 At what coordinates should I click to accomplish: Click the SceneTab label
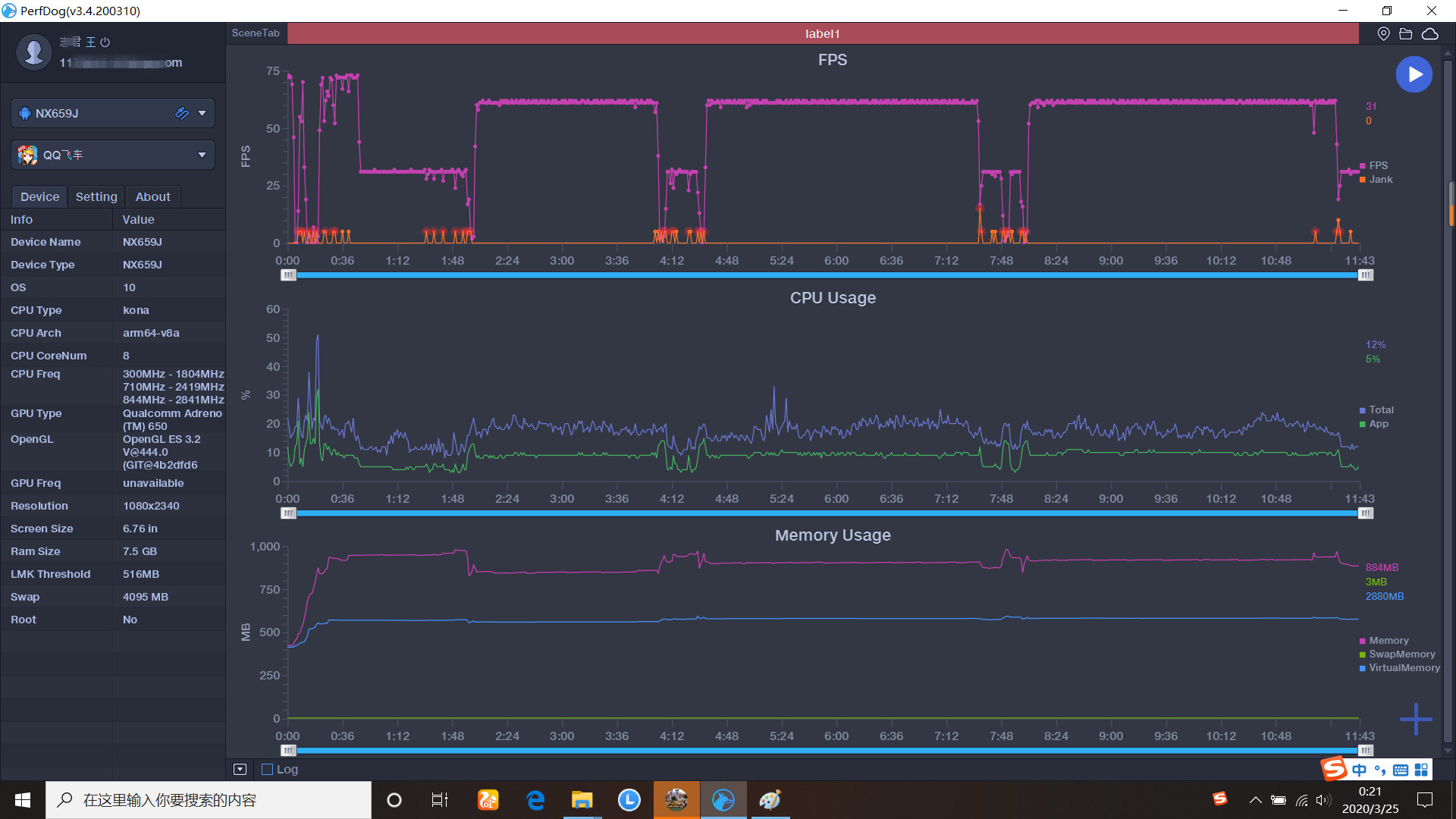[256, 33]
